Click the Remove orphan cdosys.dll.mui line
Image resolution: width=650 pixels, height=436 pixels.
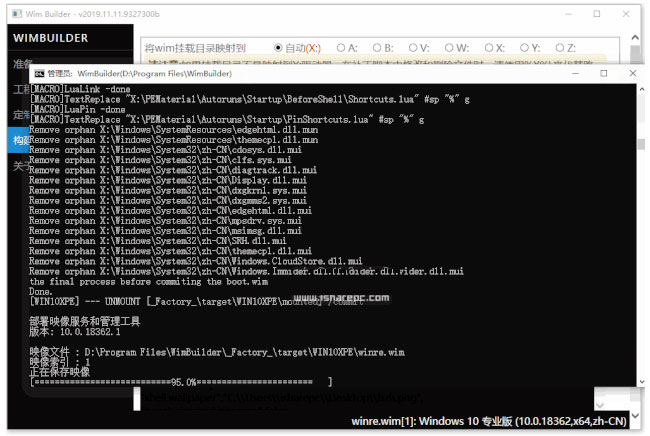tap(165, 150)
